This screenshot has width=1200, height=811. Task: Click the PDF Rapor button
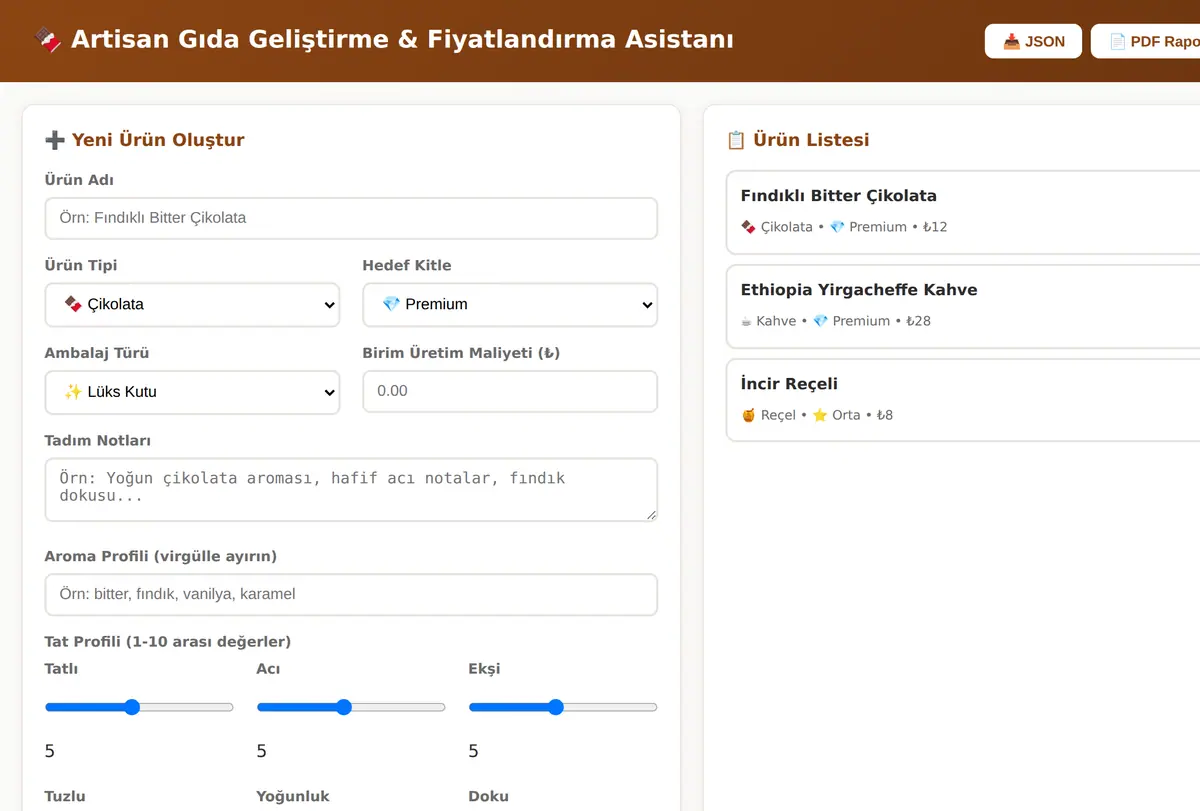click(1146, 41)
